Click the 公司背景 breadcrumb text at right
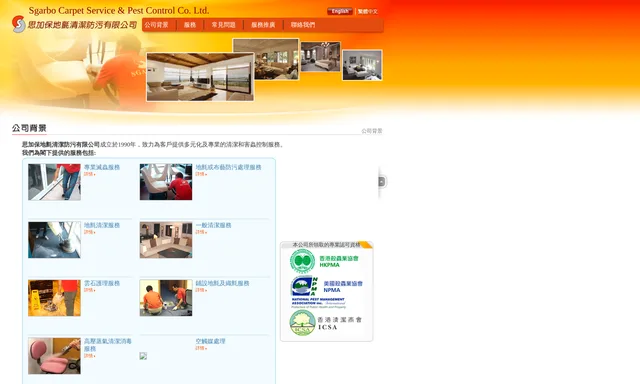This screenshot has height=384, width=640. pyautogui.click(x=372, y=131)
